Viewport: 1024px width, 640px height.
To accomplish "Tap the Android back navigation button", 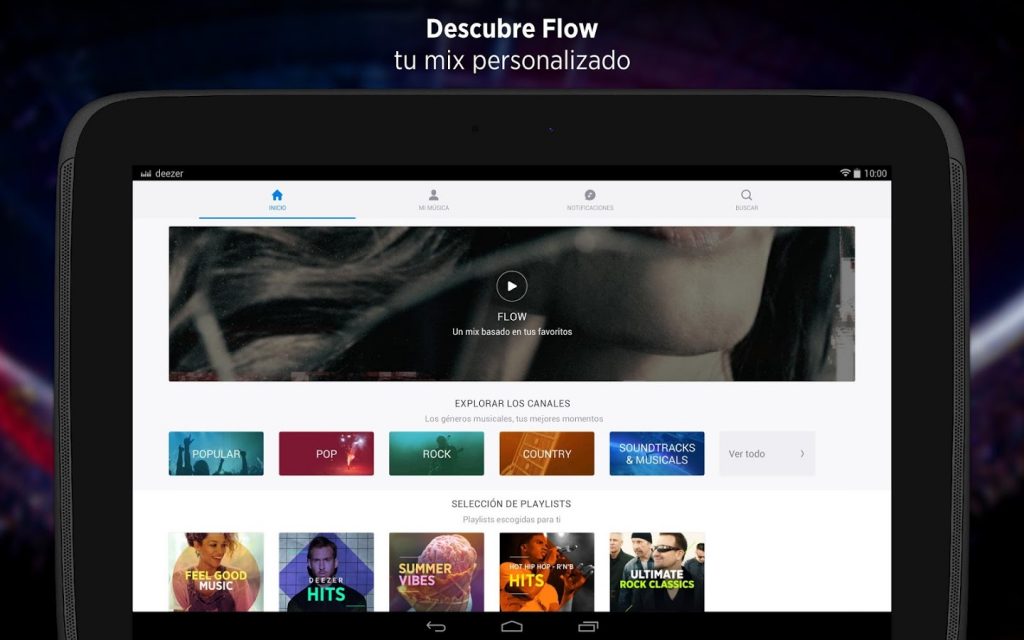I will click(436, 627).
